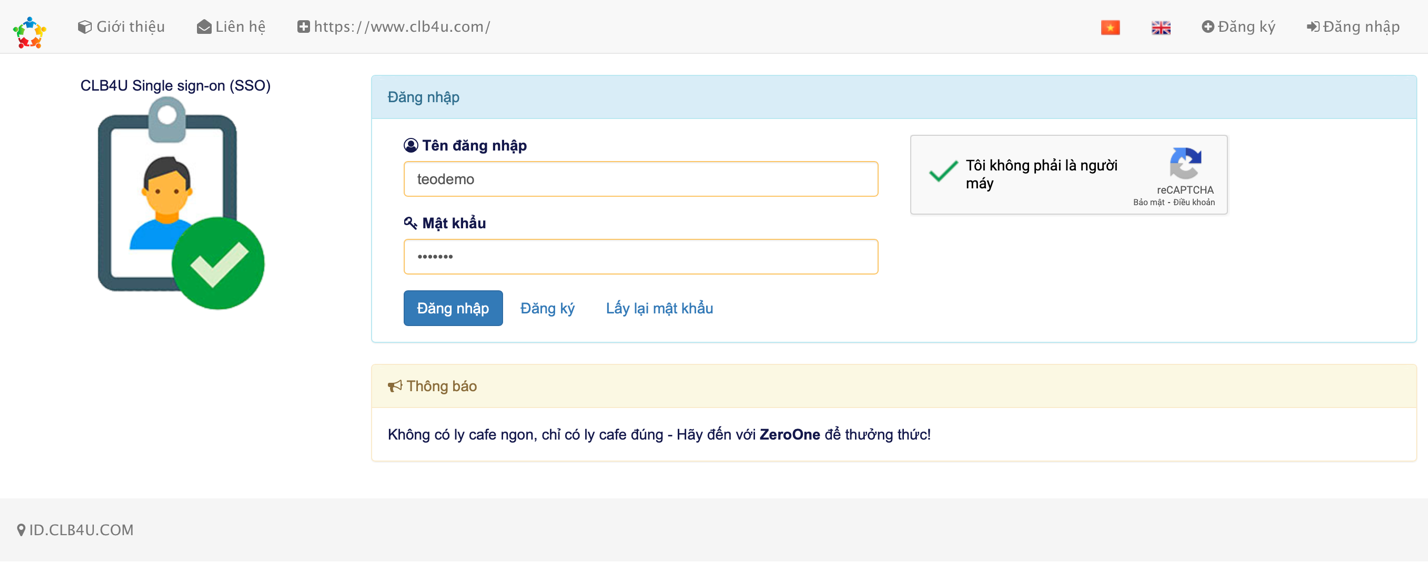Focus the Mật khẩu password field
Image resolution: width=1428 pixels, height=568 pixels.
tap(641, 257)
